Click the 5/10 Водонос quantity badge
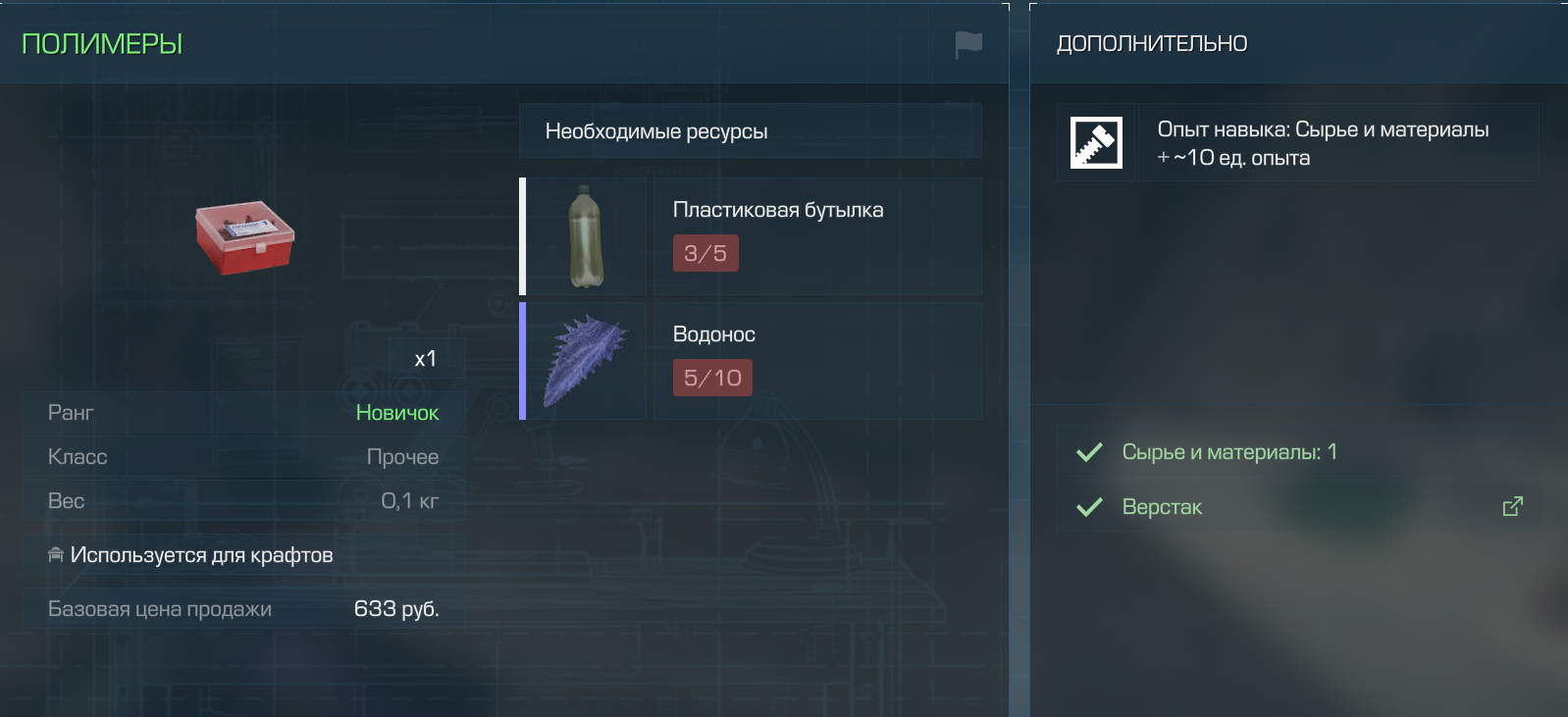This screenshot has height=717, width=1568. pyautogui.click(x=712, y=378)
